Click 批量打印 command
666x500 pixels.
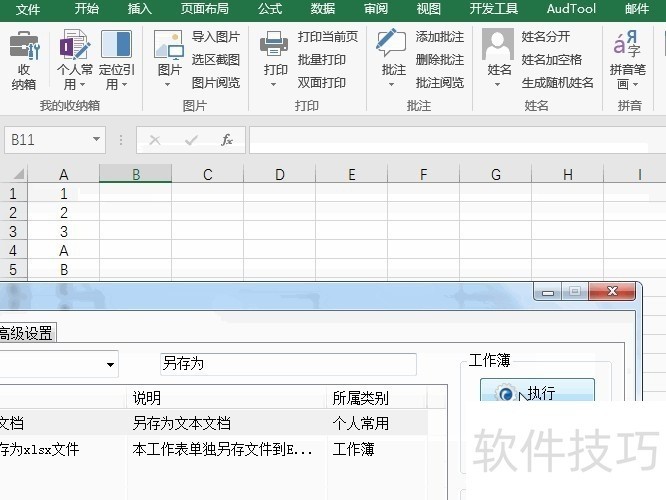pyautogui.click(x=322, y=59)
